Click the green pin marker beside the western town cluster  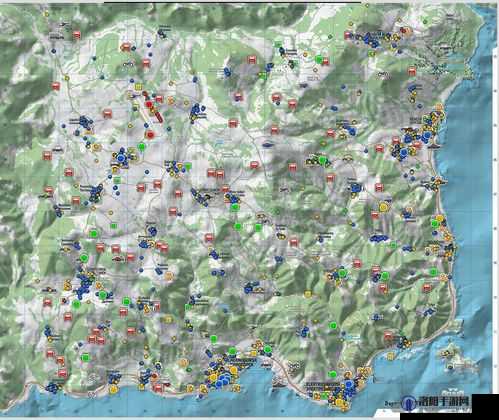tap(142, 147)
